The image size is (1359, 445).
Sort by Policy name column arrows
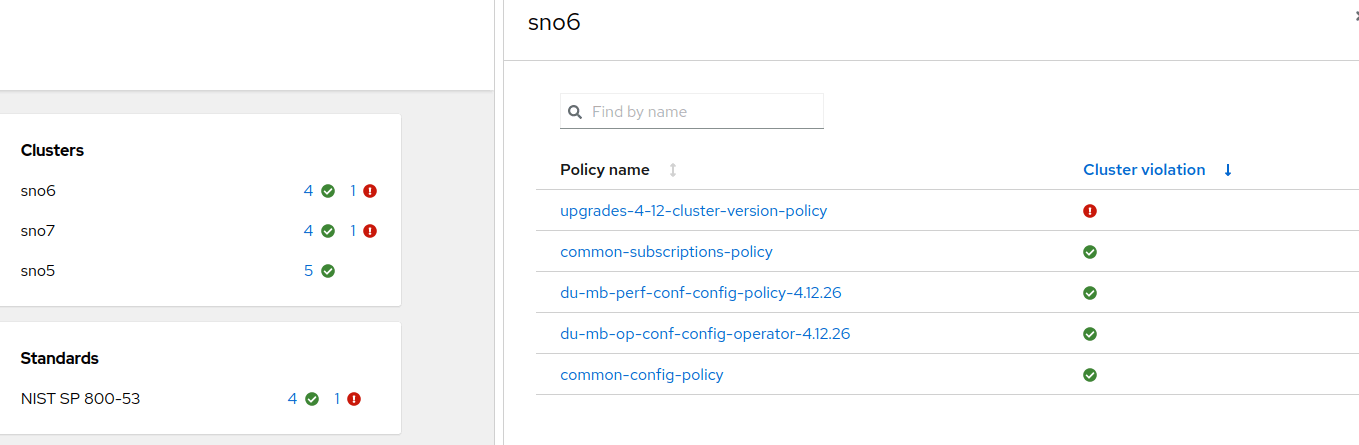[x=673, y=170]
